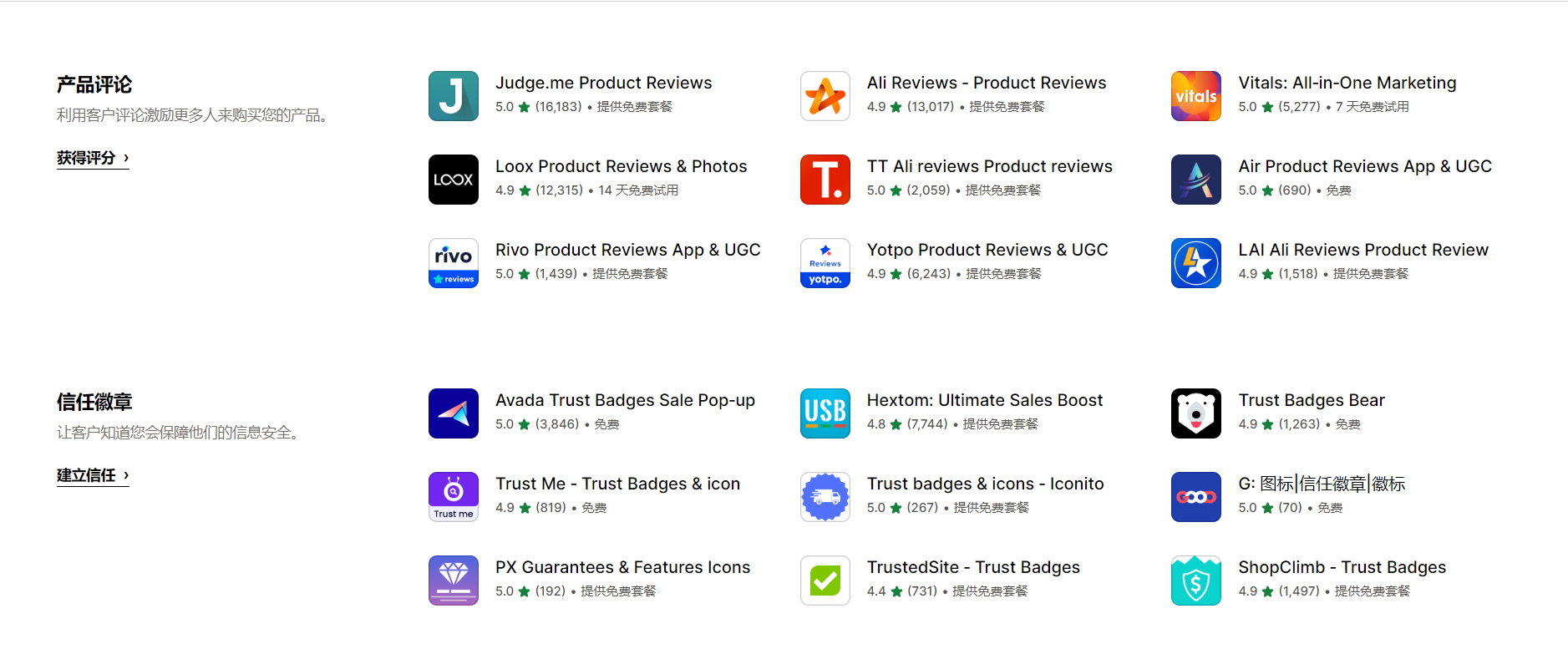
Task: Open TT Ali reviews Product reviews title
Action: (990, 166)
